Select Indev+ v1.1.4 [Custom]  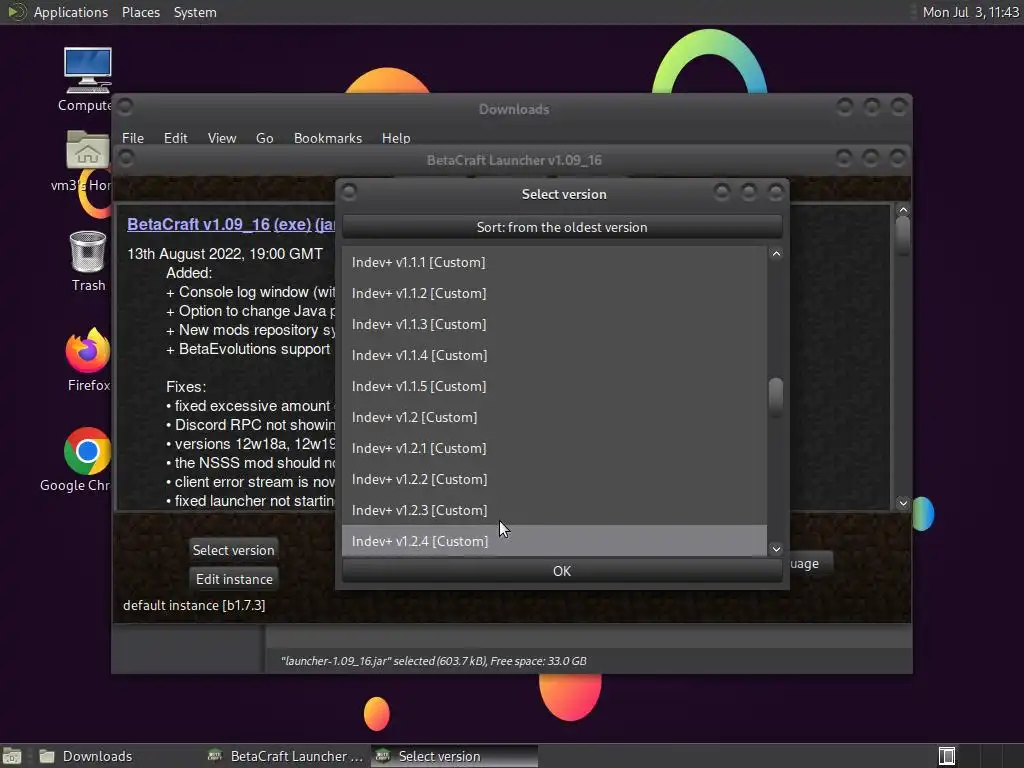[x=554, y=355]
